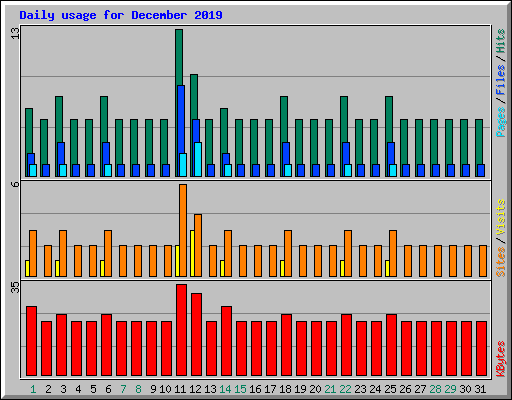Viewport: 512px width, 400px height.
Task: Select day "4" on the date axis
Action: pyautogui.click(x=78, y=389)
